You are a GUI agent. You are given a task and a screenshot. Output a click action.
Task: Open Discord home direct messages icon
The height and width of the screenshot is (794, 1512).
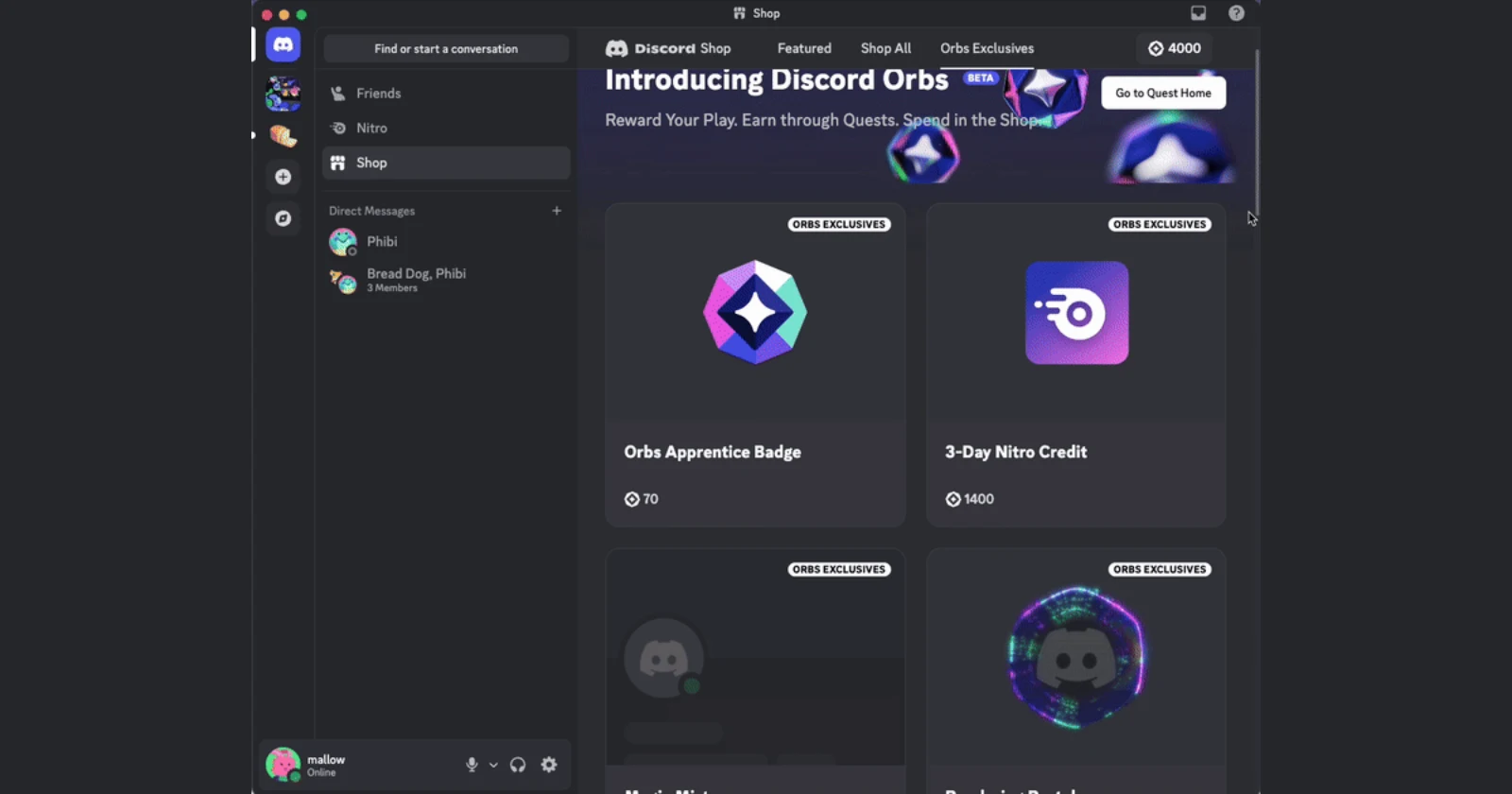tap(283, 44)
